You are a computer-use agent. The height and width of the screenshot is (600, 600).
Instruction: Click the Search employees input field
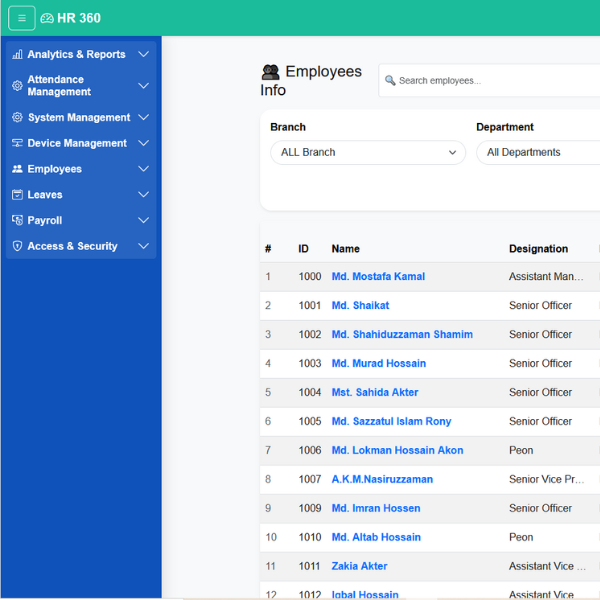click(x=490, y=81)
